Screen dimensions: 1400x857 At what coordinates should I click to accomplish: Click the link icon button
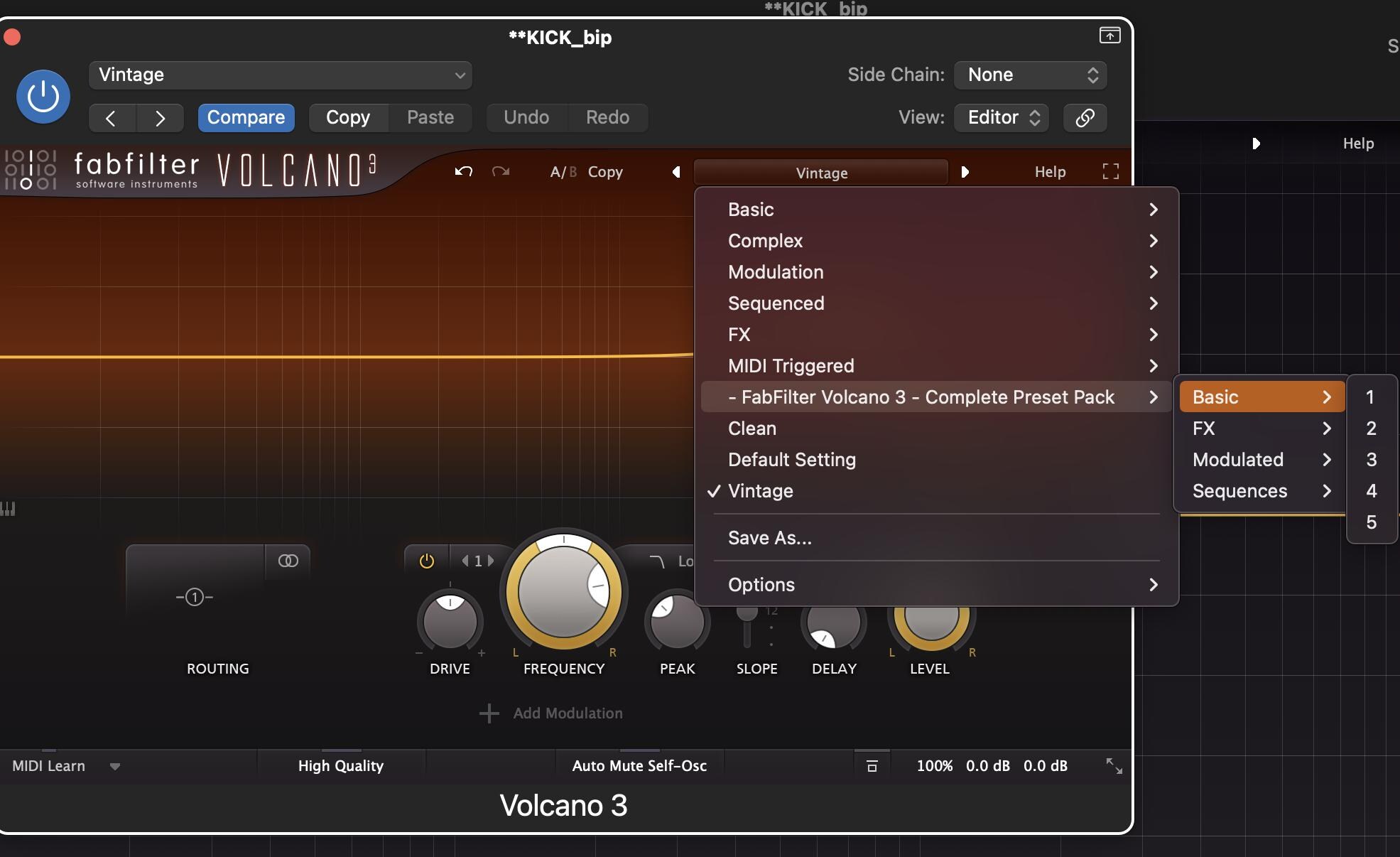click(x=1085, y=118)
